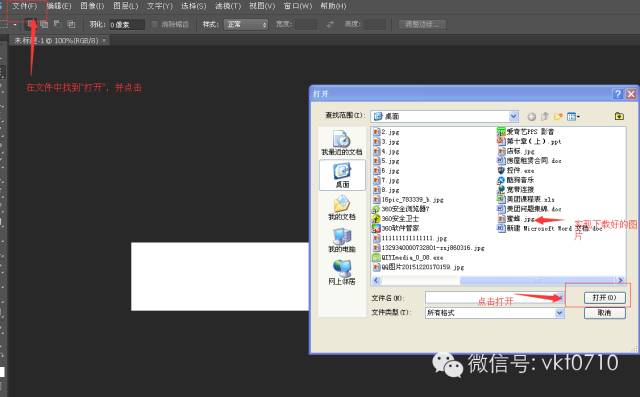Select add-to-selection mode in options bar
Image resolution: width=640 pixels, height=397 pixels.
click(44, 24)
